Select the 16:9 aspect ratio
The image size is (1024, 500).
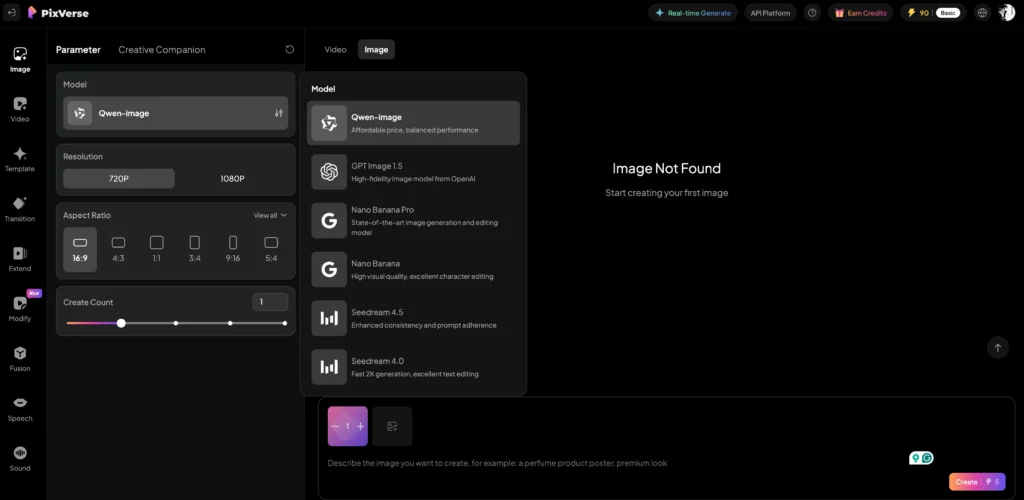pos(80,249)
